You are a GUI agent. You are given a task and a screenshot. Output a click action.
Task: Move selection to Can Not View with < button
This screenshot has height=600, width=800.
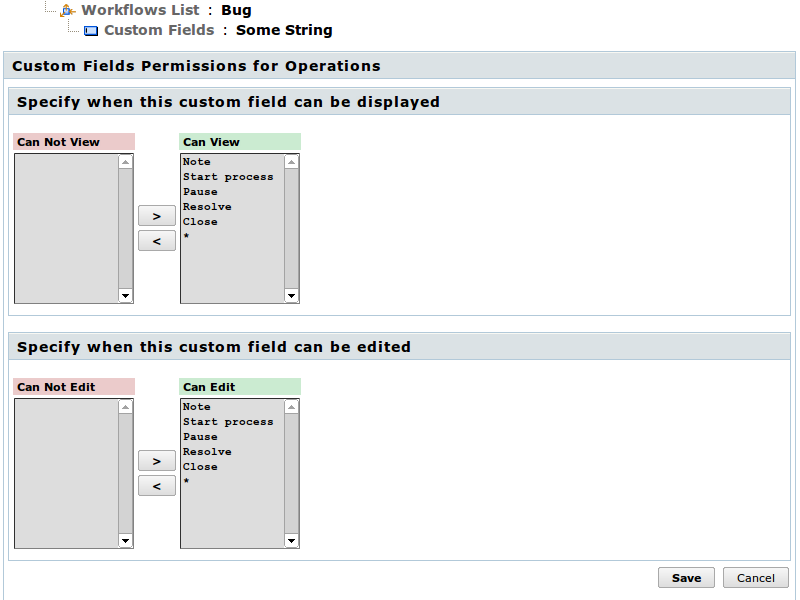pyautogui.click(x=157, y=241)
